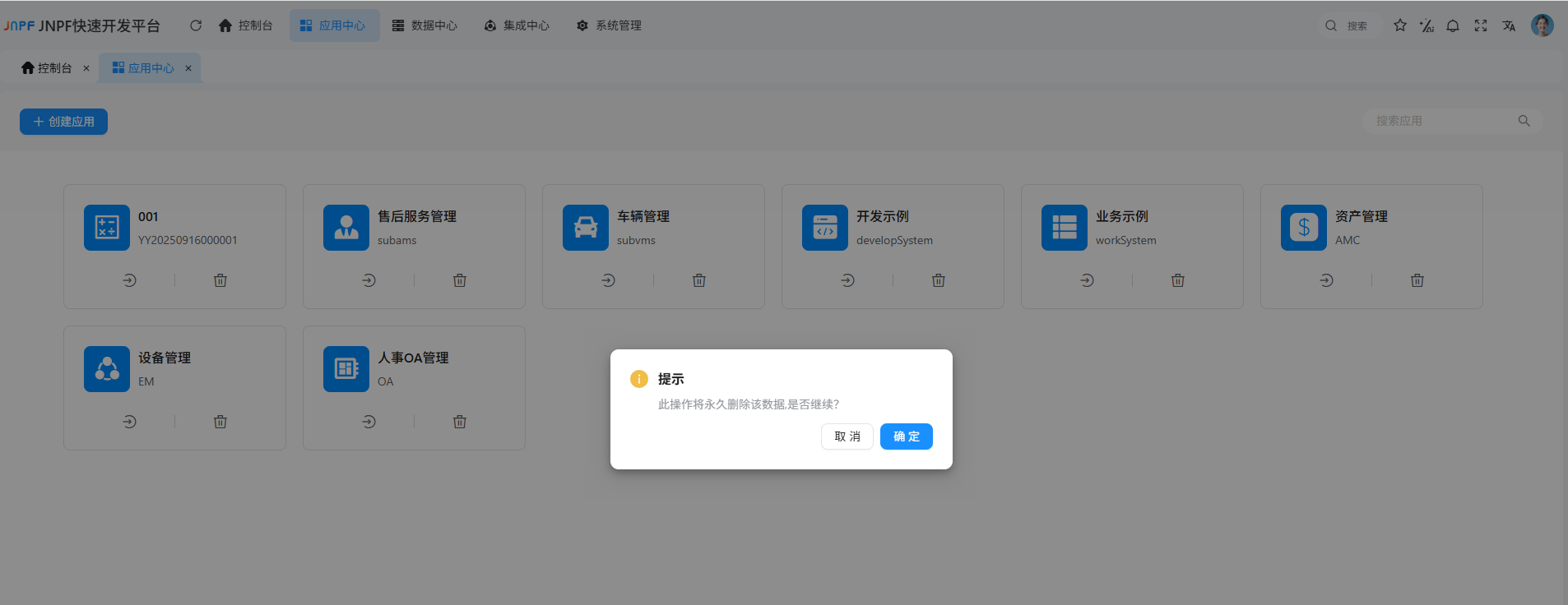Click 取消 to cancel deletion

tap(847, 436)
